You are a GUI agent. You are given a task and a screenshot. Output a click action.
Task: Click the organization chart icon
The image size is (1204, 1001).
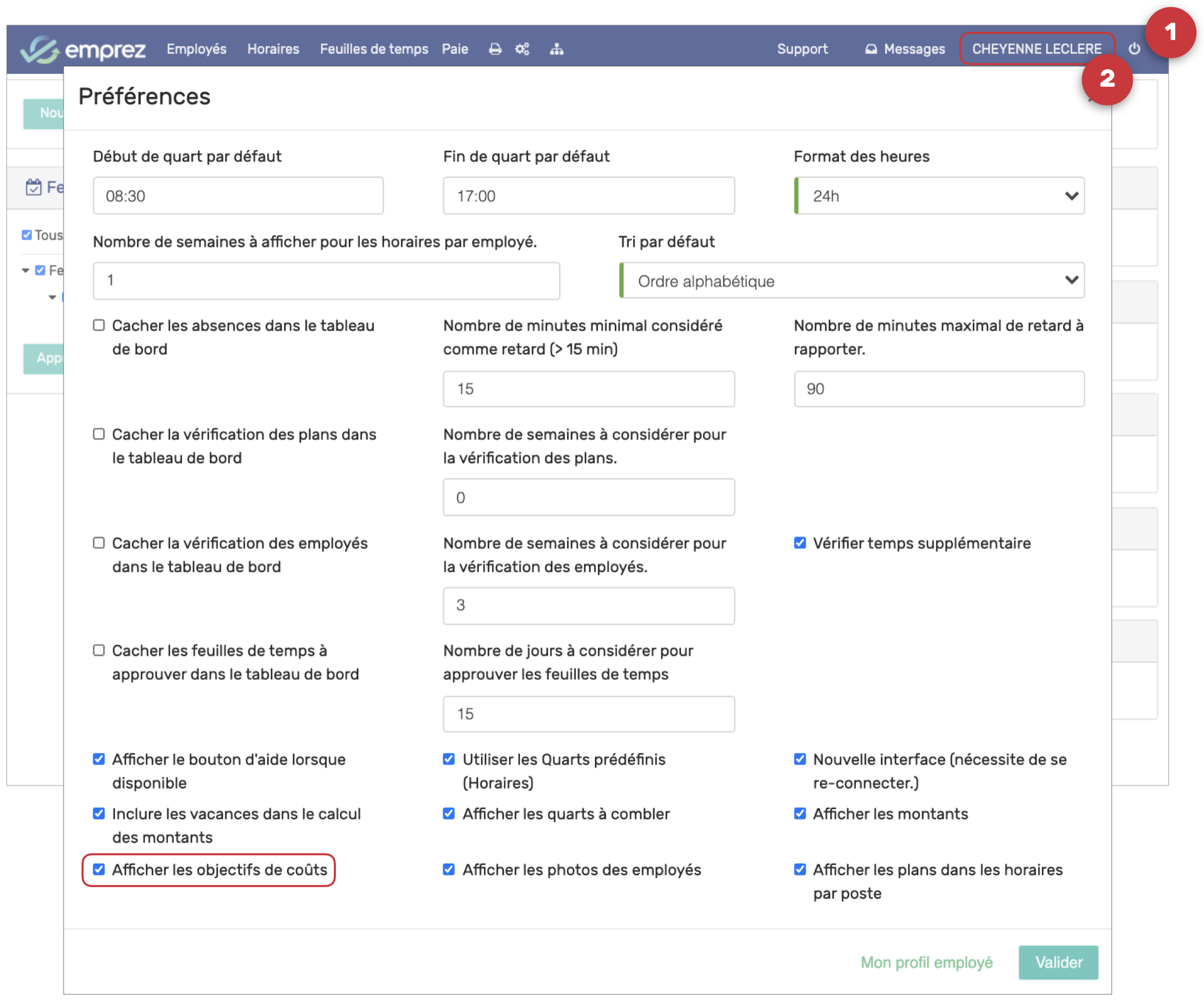pyautogui.click(x=556, y=49)
